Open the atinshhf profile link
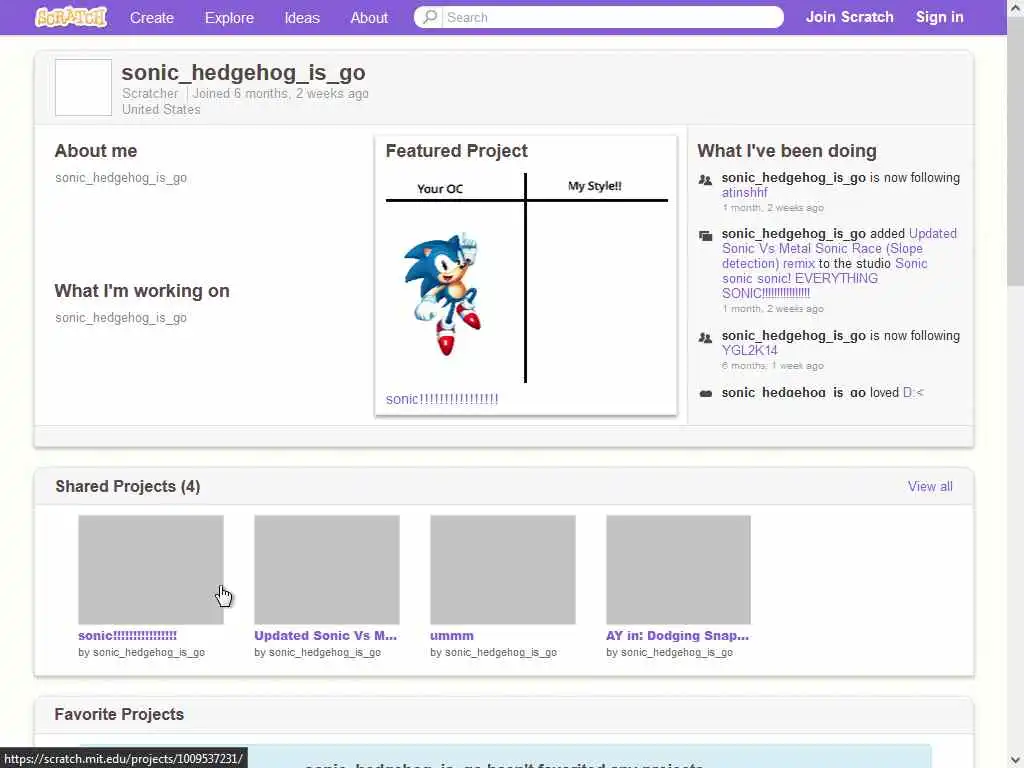The image size is (1024, 768). [x=744, y=193]
